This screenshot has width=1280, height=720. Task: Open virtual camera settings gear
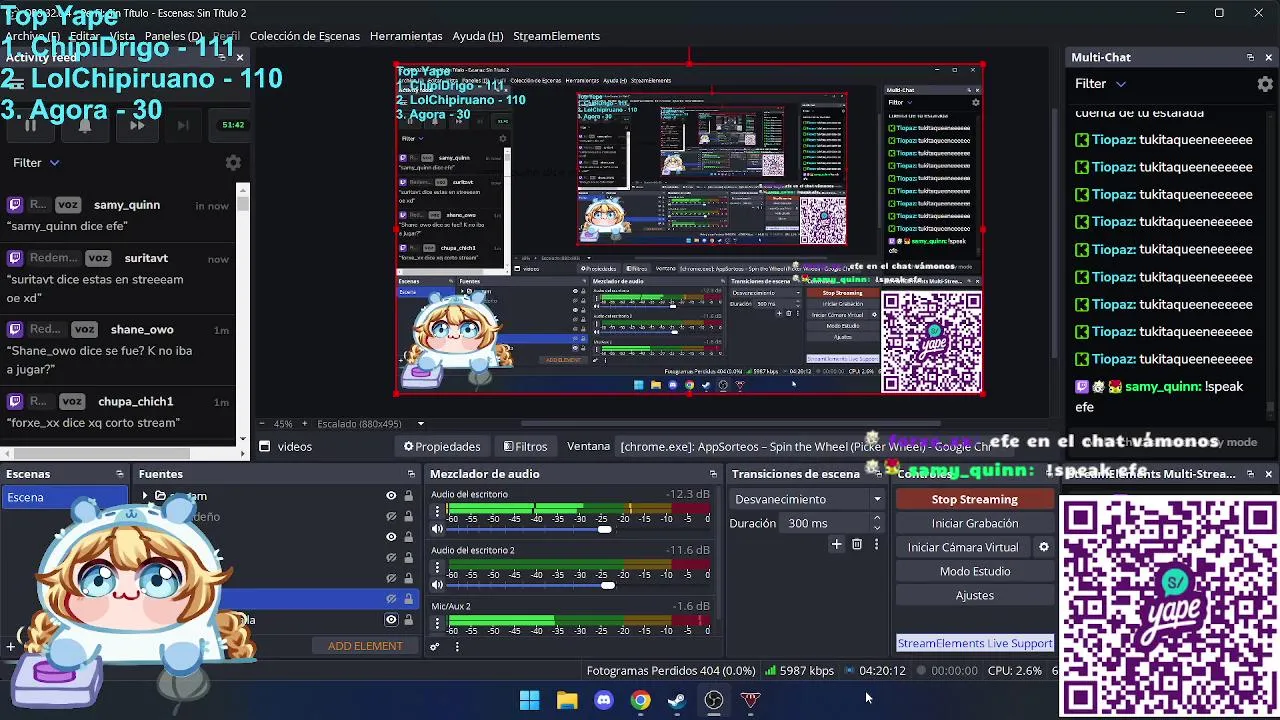pos(1044,547)
